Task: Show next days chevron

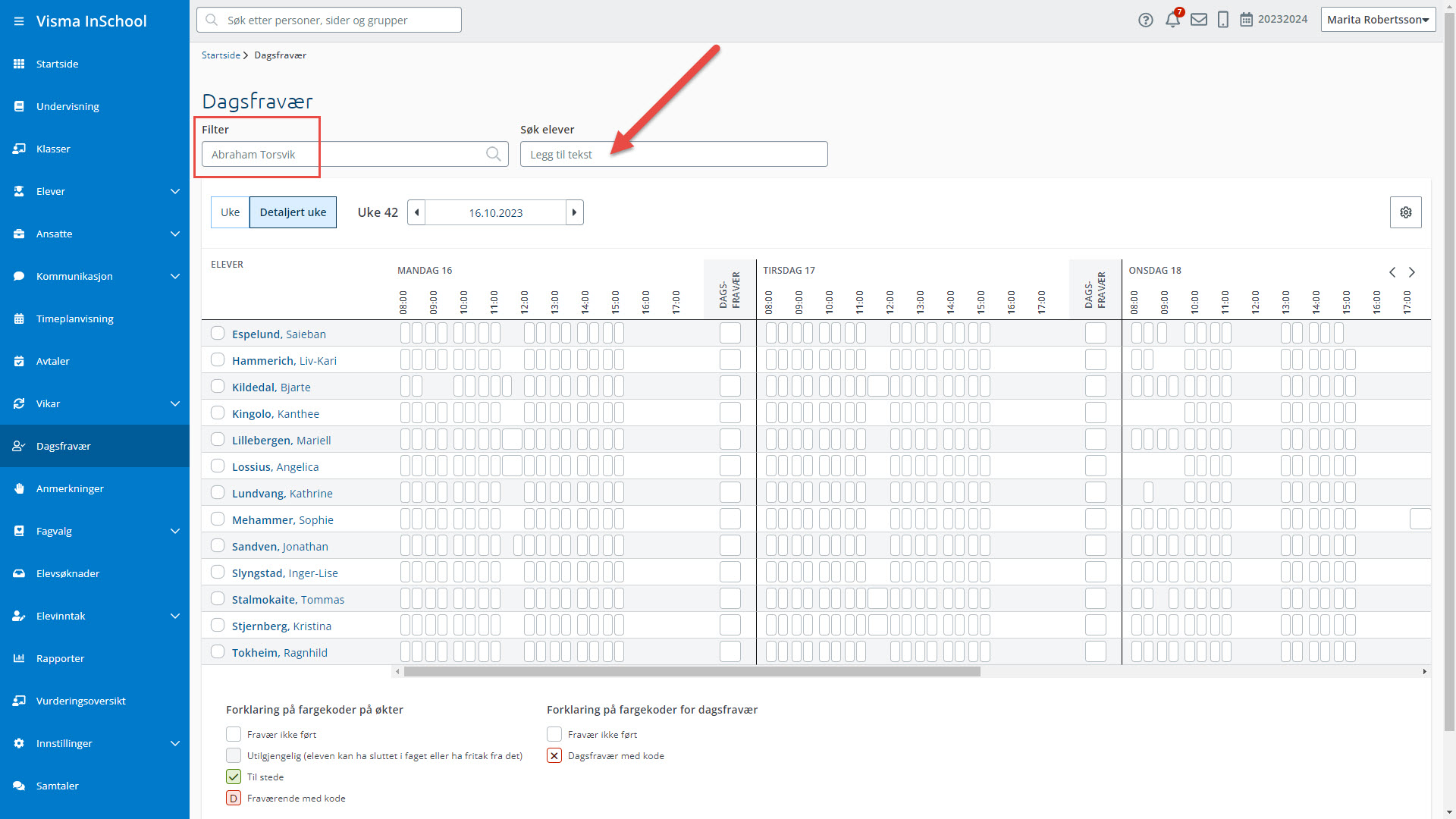Action: [x=1412, y=272]
